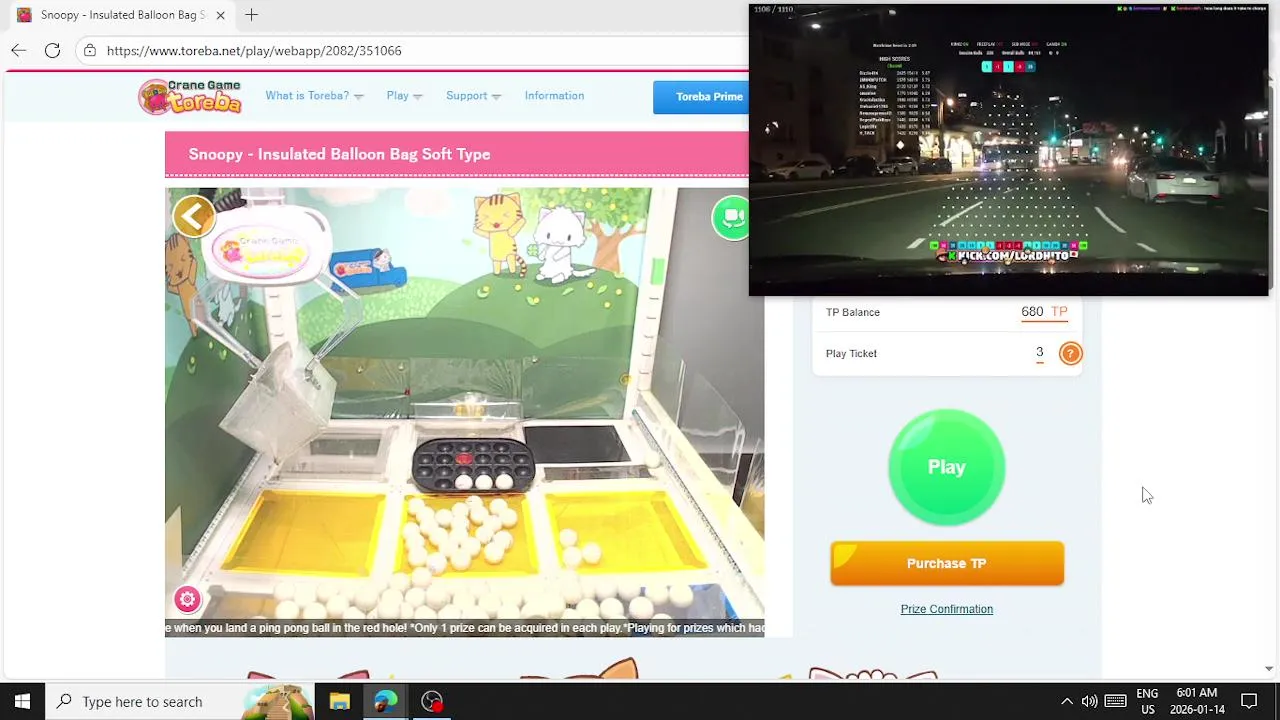Open Windows Start menu
The height and width of the screenshot is (720, 1280).
tap(22, 701)
